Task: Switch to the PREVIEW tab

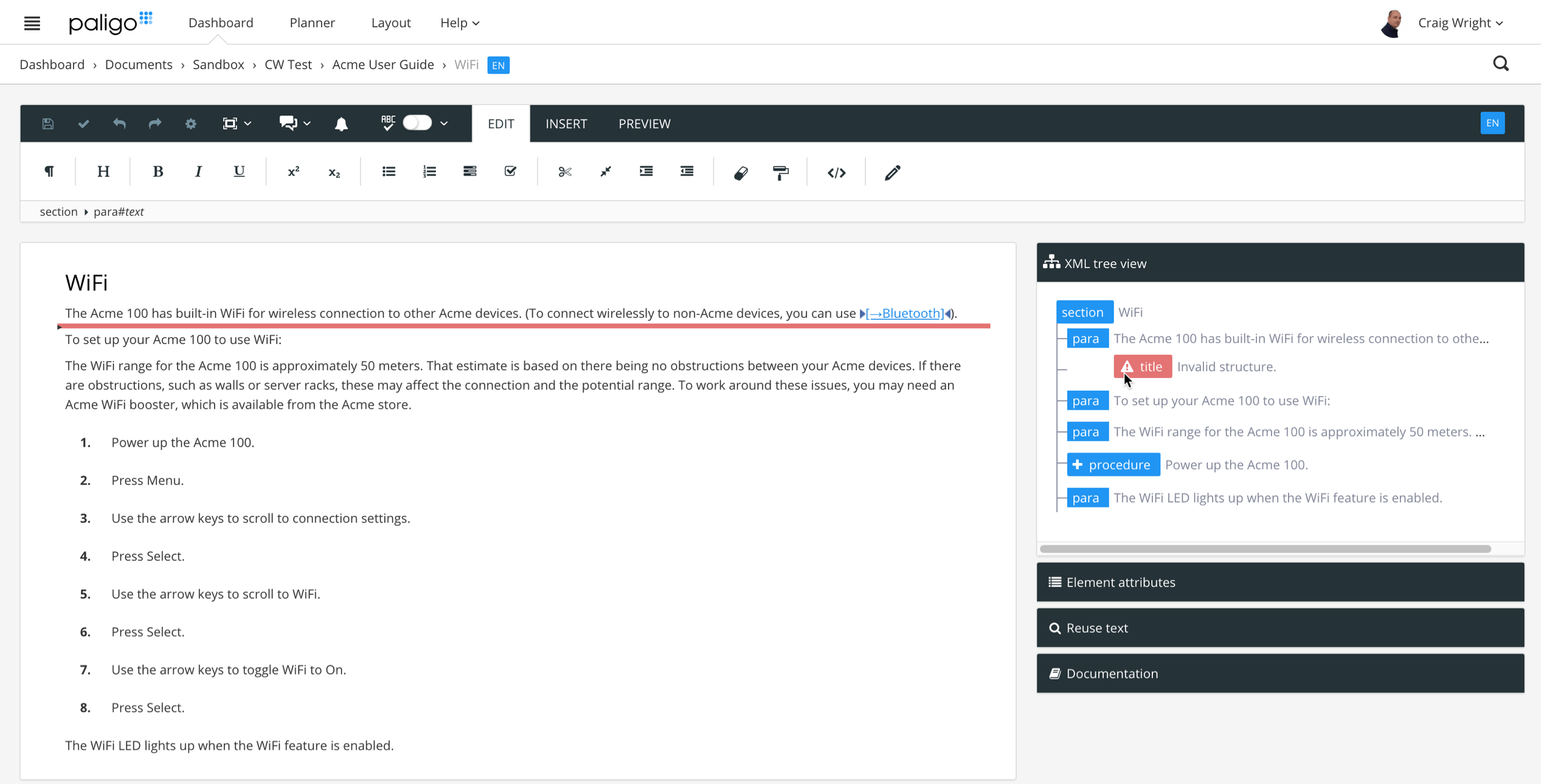Action: (x=644, y=123)
